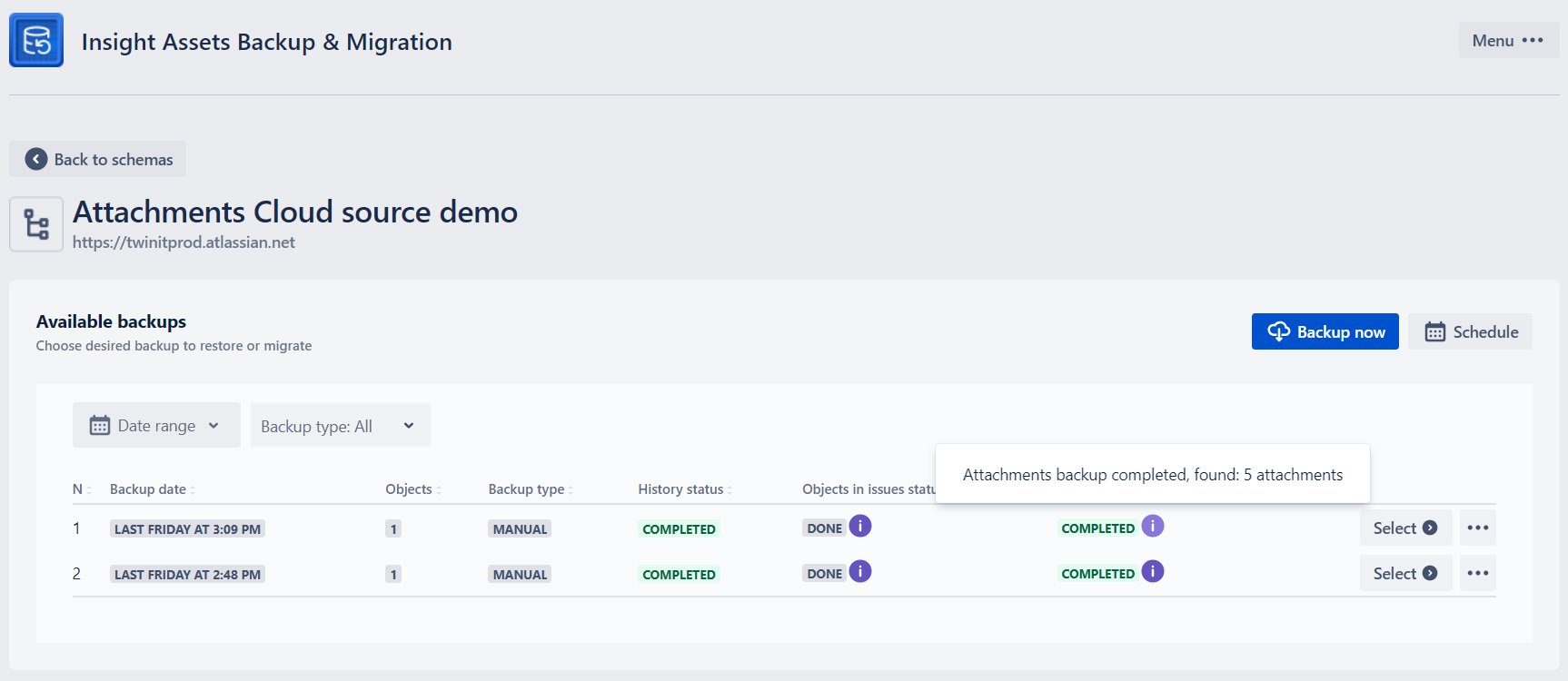Sort by Objects column header
The height and width of the screenshot is (681, 1568).
(413, 489)
